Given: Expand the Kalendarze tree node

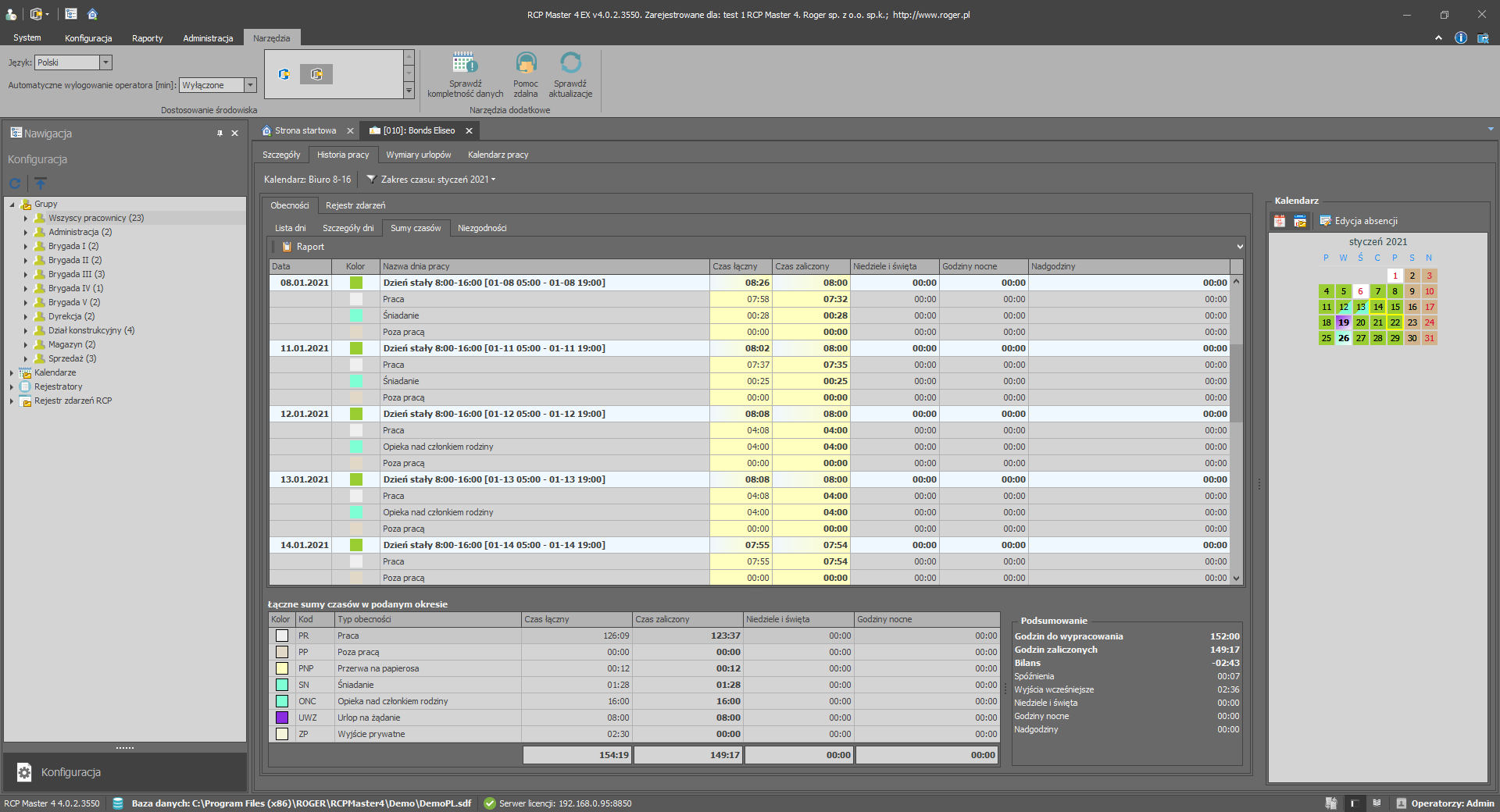Looking at the screenshot, I should point(12,373).
